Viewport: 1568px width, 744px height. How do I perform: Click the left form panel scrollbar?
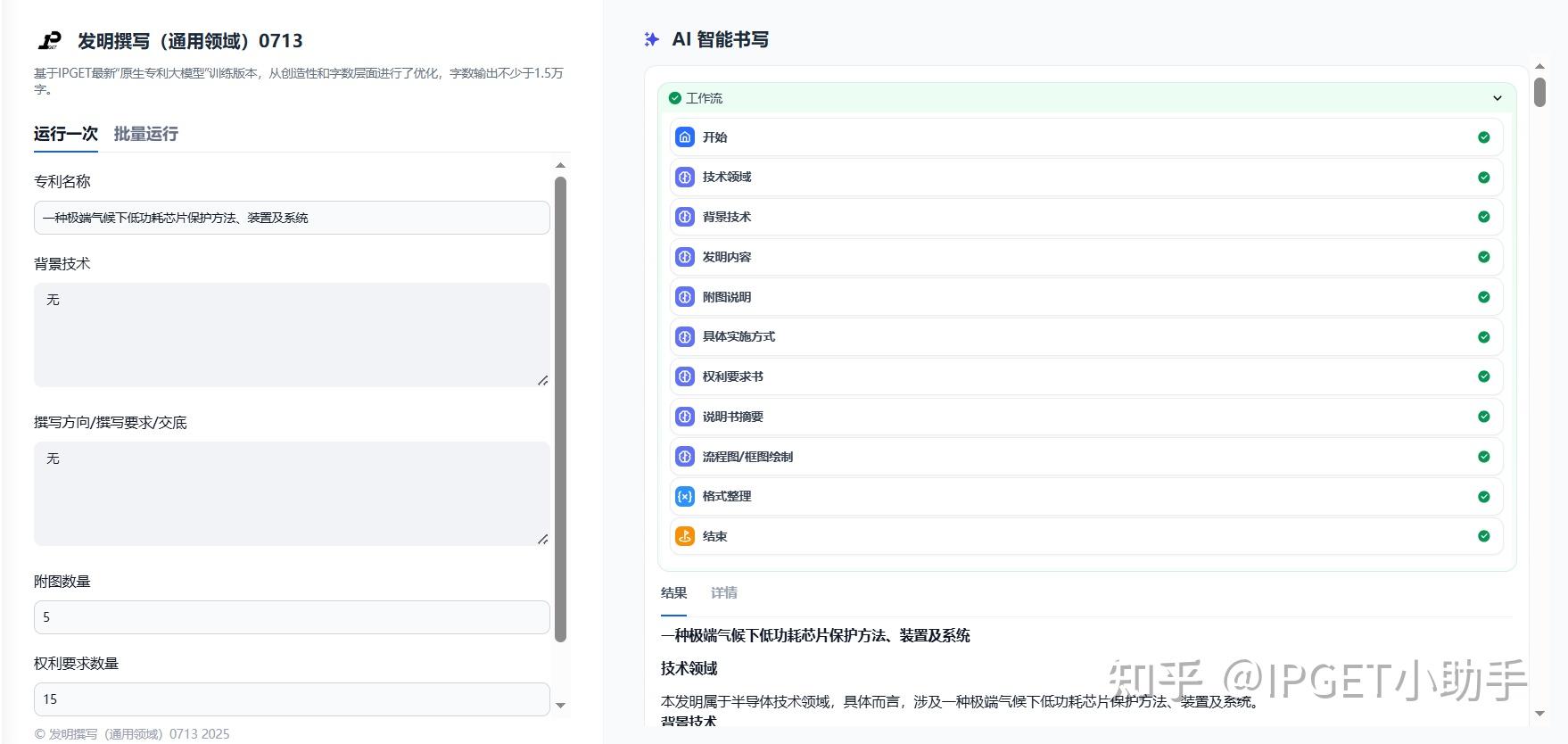pos(560,409)
